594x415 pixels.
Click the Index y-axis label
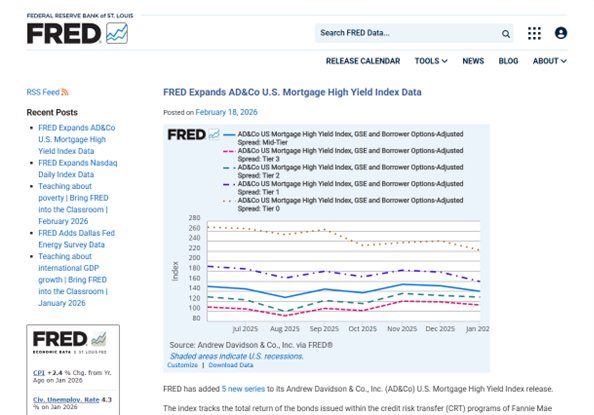(175, 271)
